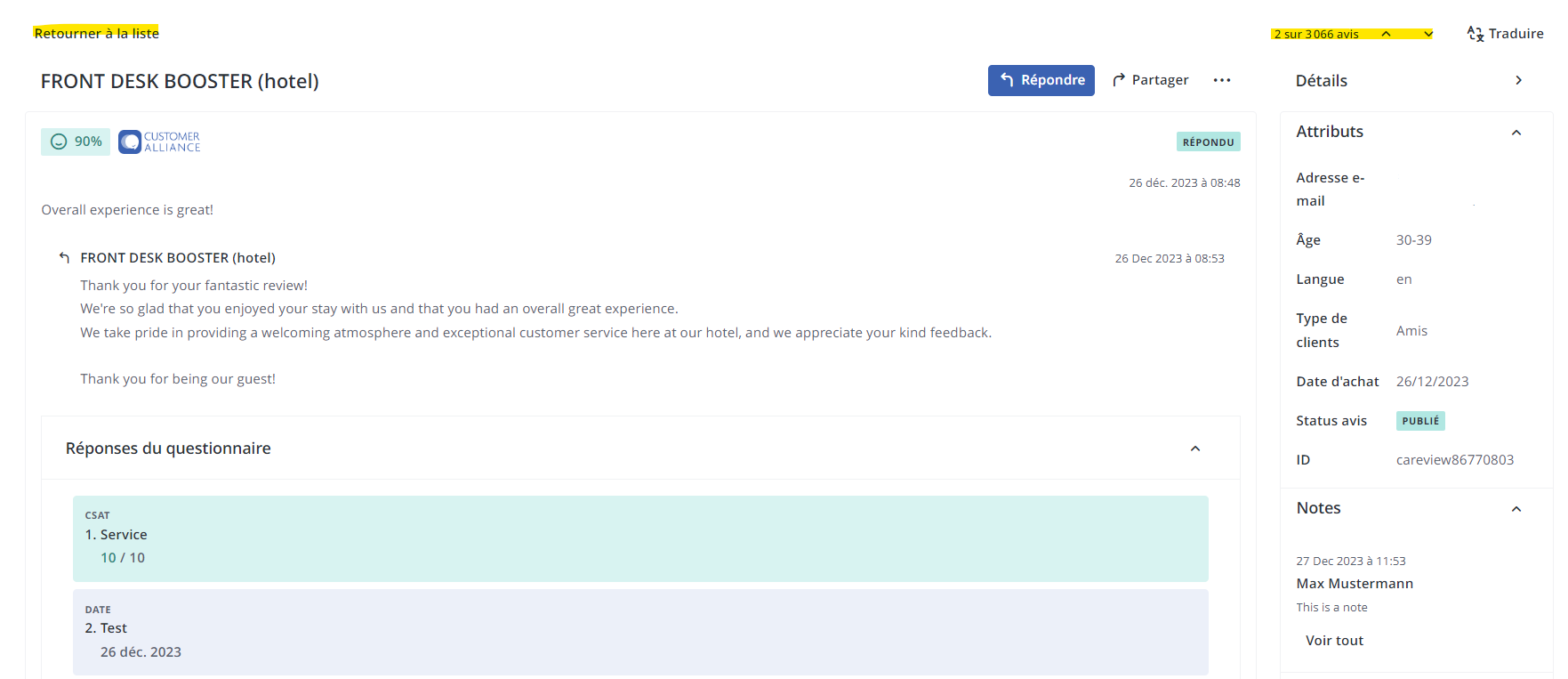Click the Voir tout notes link
1568x679 pixels.
click(1334, 641)
